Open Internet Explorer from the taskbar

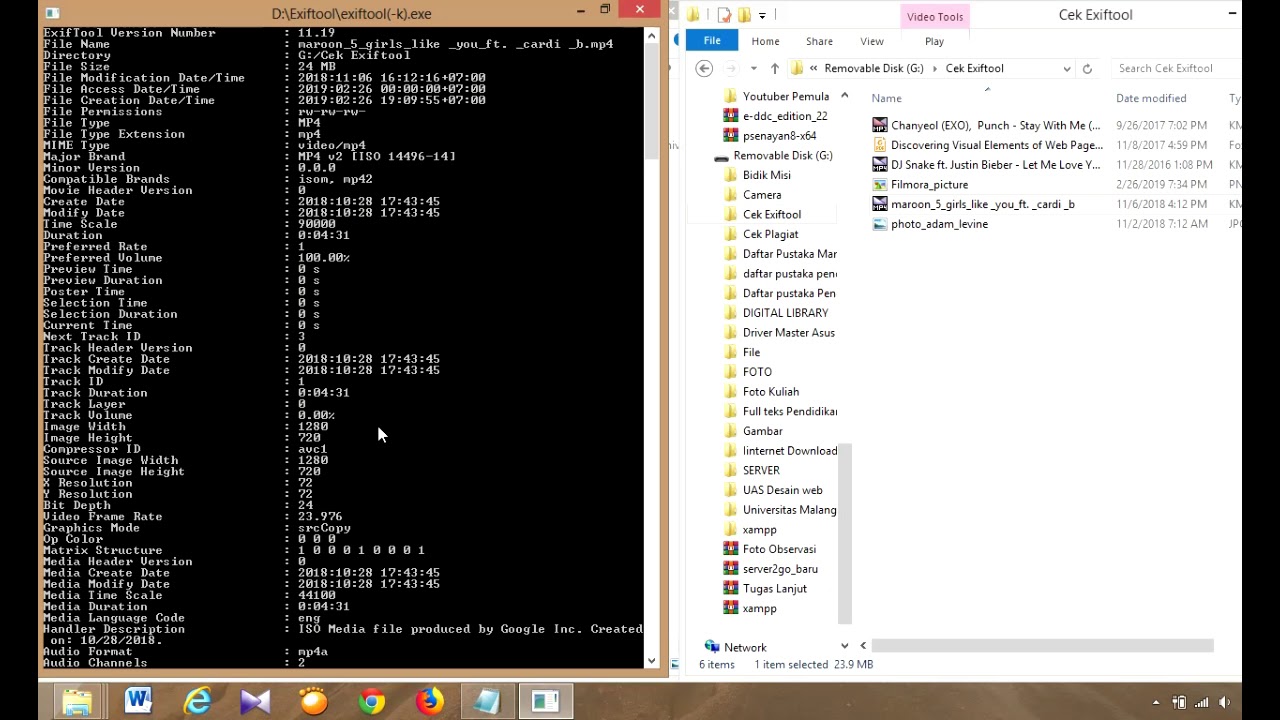(197, 702)
